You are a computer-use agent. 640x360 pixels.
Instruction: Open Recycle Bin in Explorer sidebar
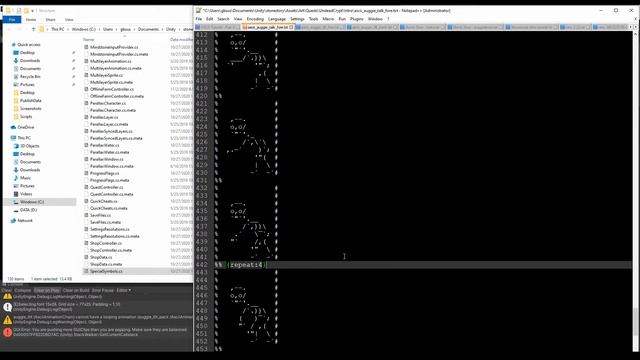coord(30,77)
